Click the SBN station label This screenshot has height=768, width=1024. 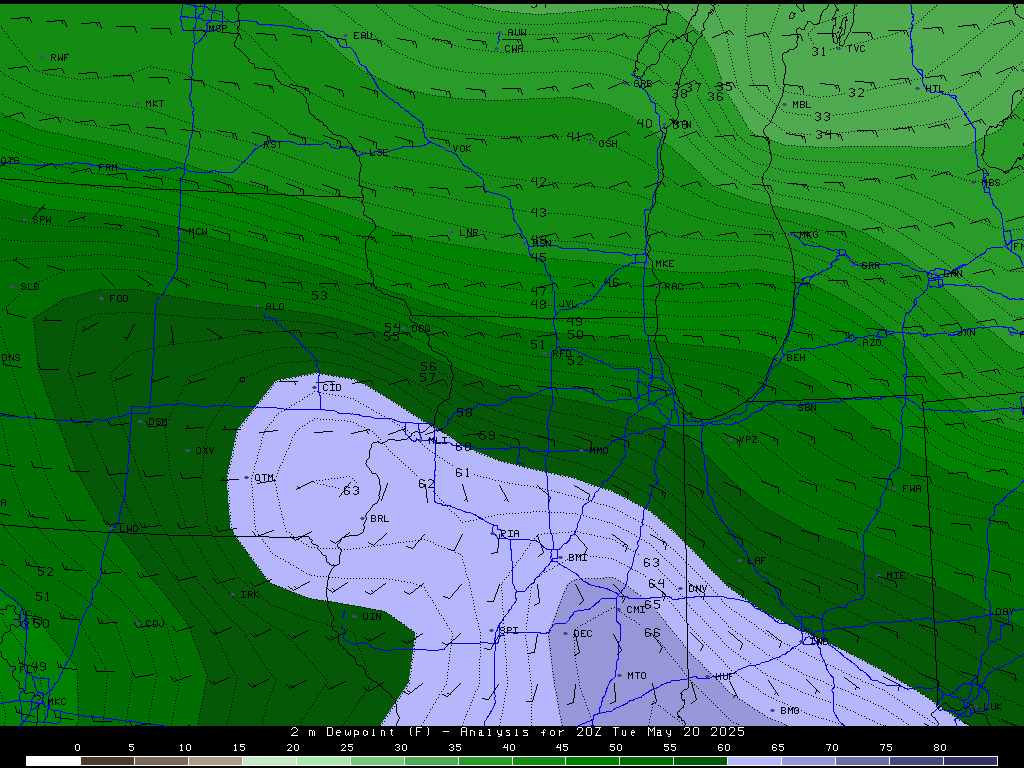pos(807,408)
